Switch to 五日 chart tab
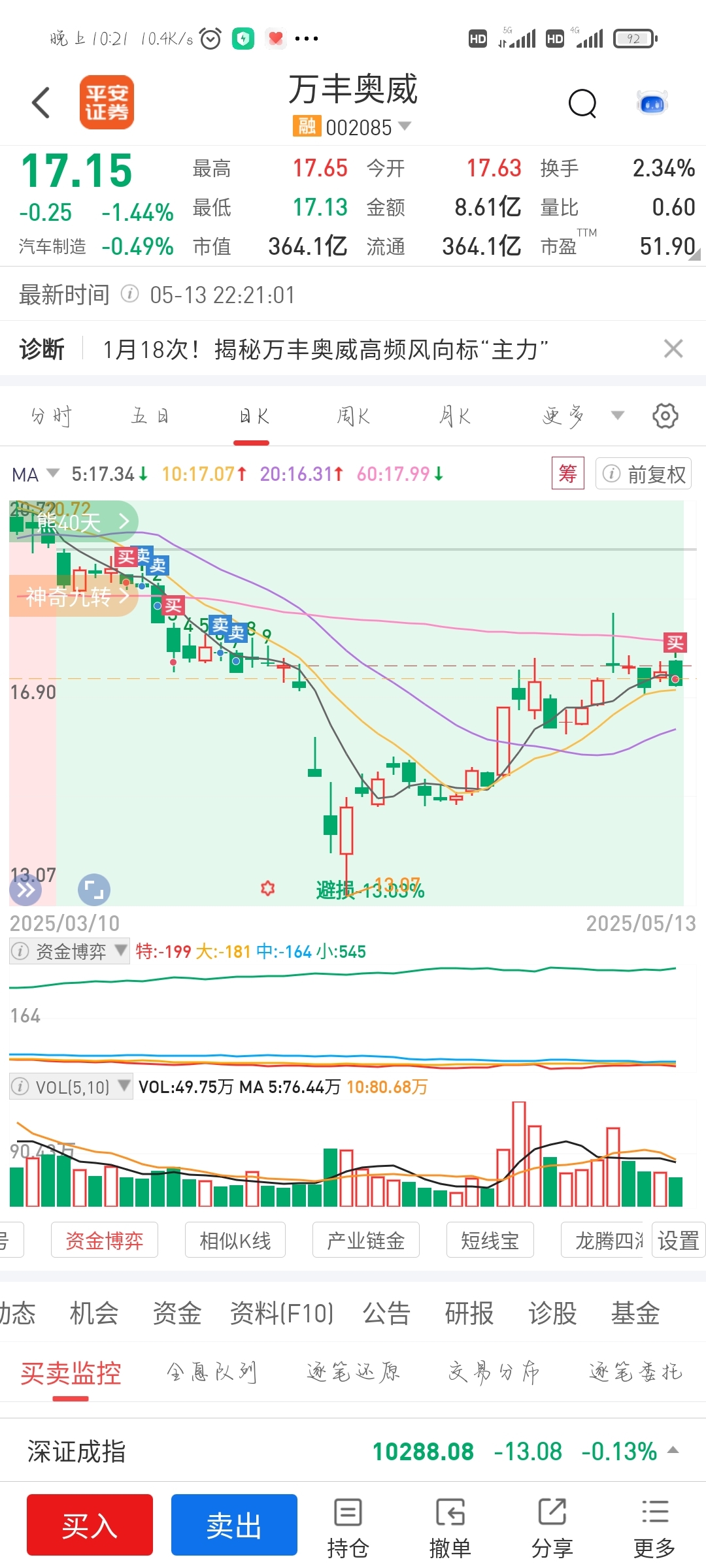Screen dimensions: 706x1568 tap(150, 416)
